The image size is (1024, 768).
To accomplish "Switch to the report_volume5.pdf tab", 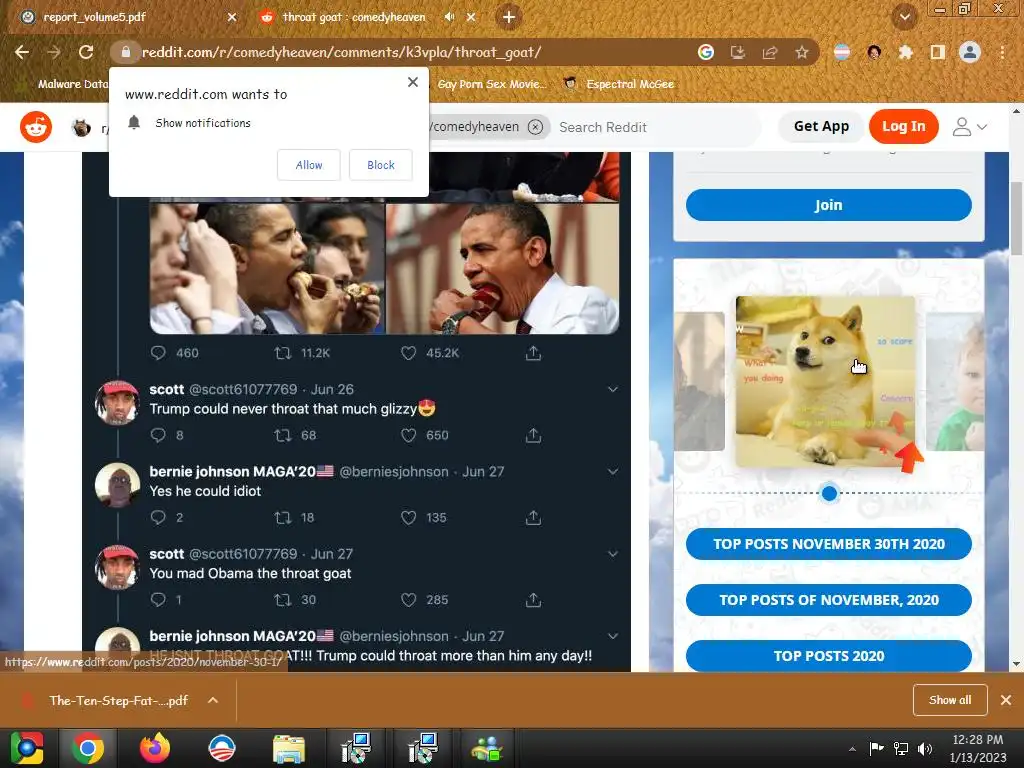I will click(x=124, y=17).
